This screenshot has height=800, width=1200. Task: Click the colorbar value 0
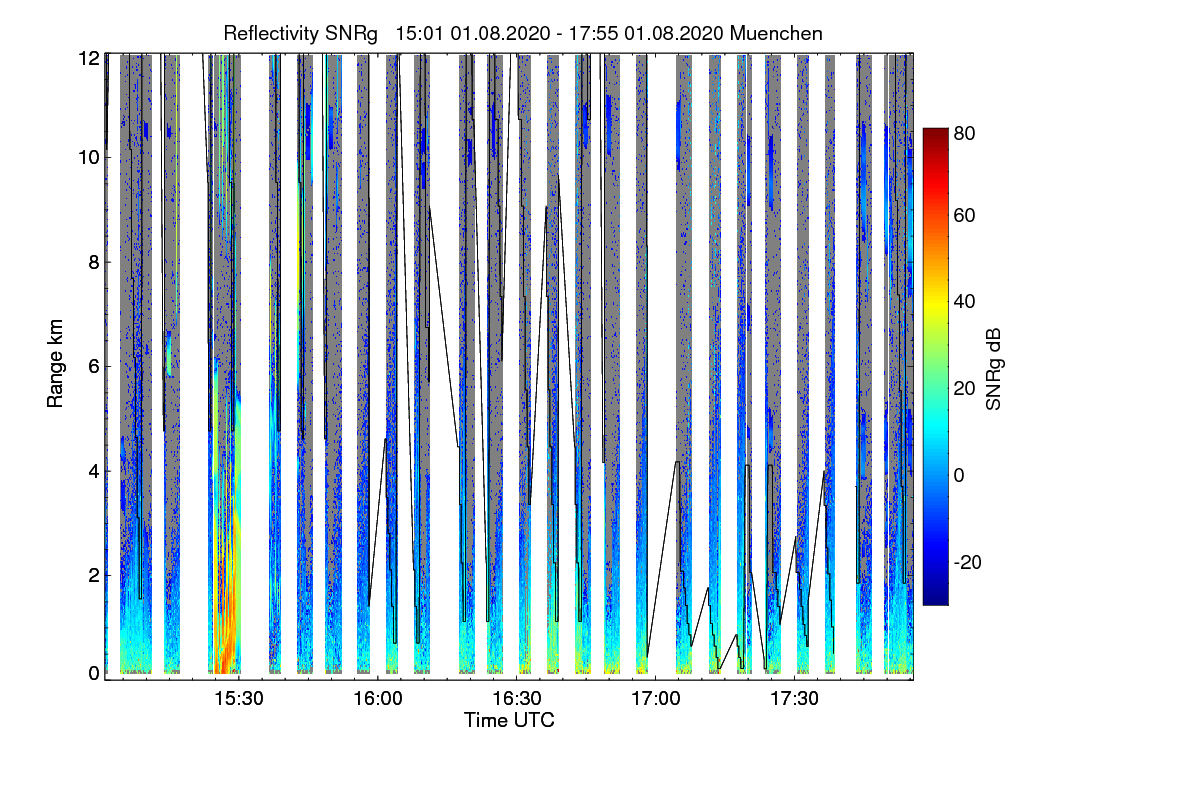[x=959, y=474]
